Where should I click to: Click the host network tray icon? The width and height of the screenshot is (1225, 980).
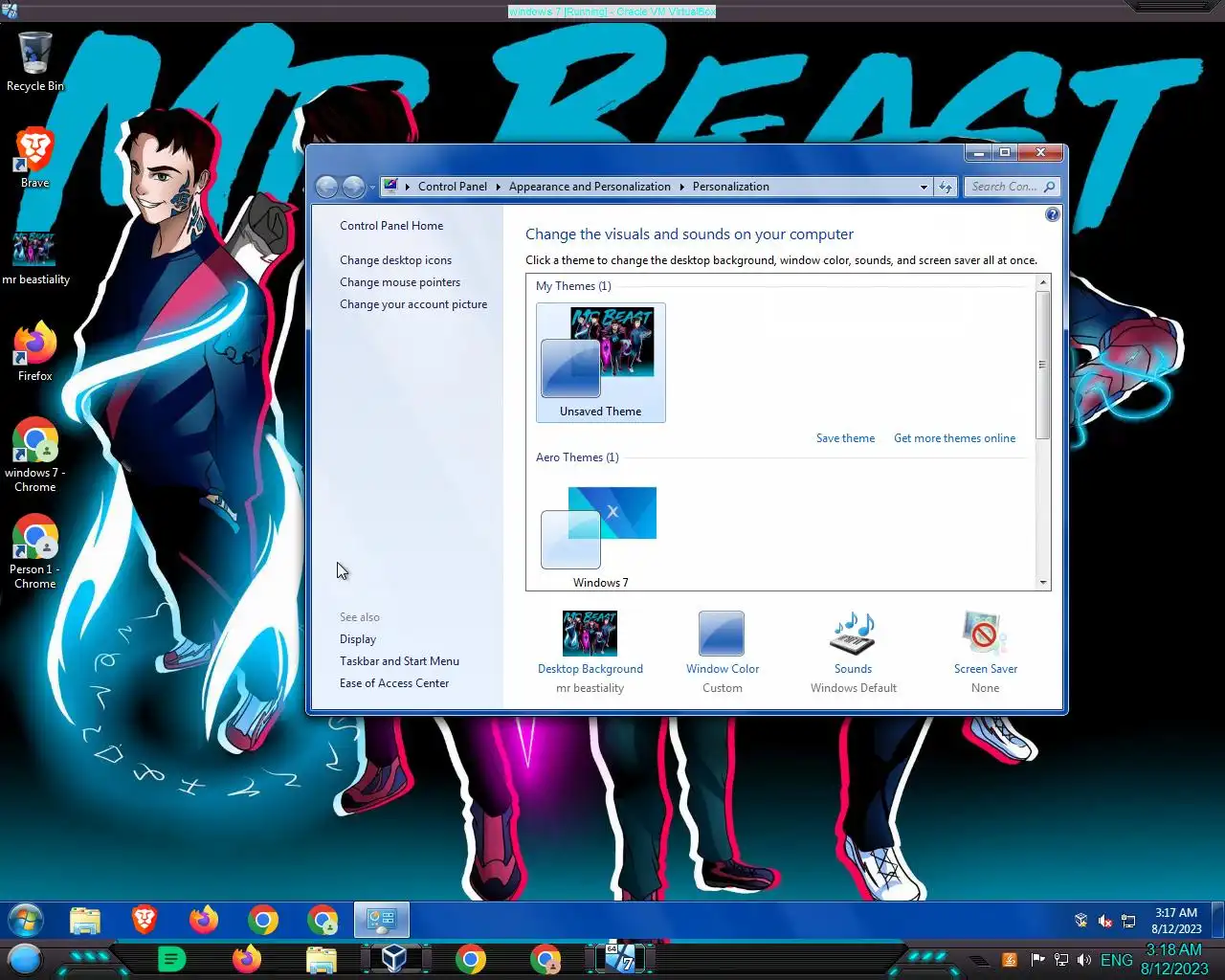pyautogui.click(x=1061, y=960)
